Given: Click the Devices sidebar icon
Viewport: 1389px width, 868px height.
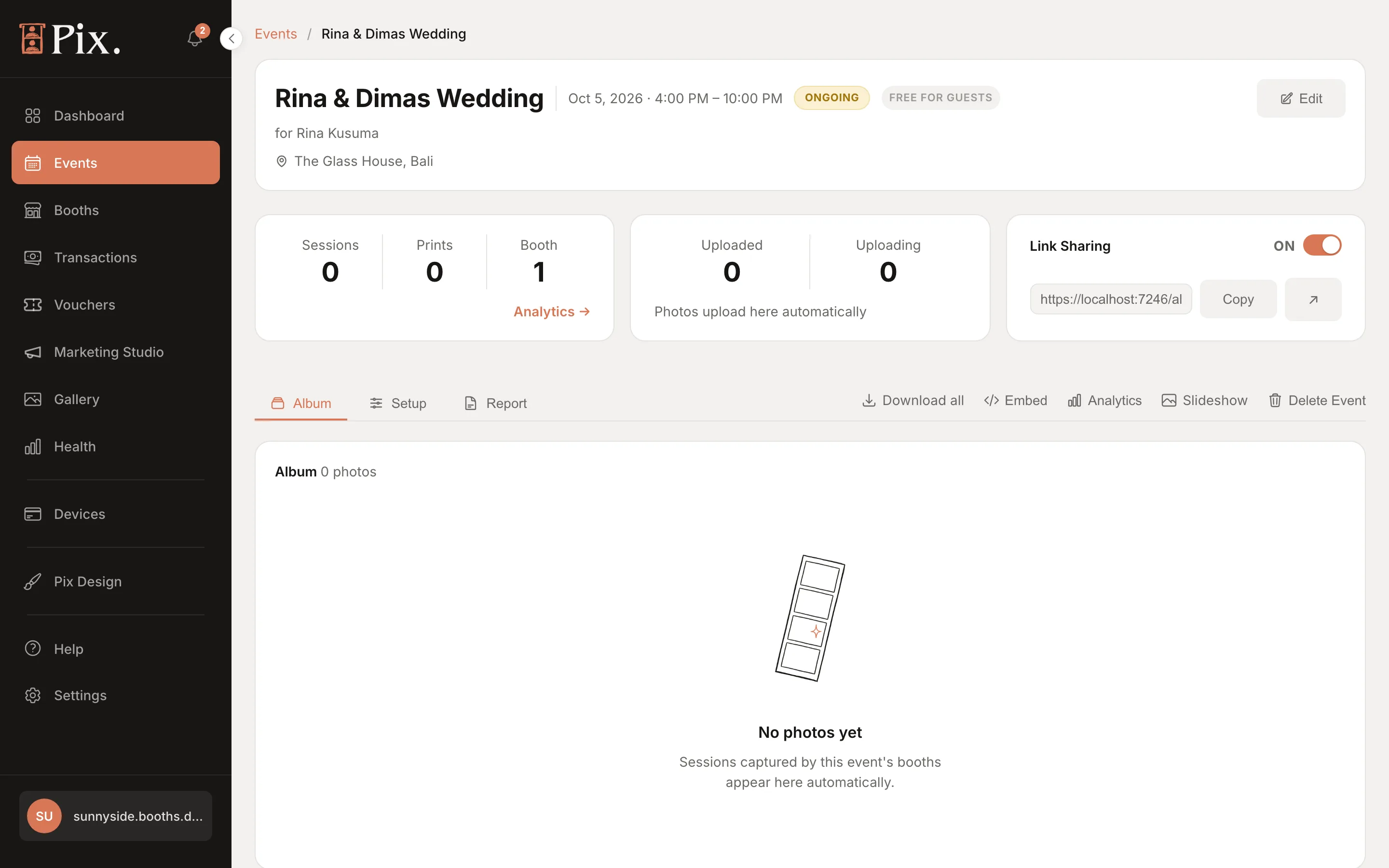Looking at the screenshot, I should [33, 514].
